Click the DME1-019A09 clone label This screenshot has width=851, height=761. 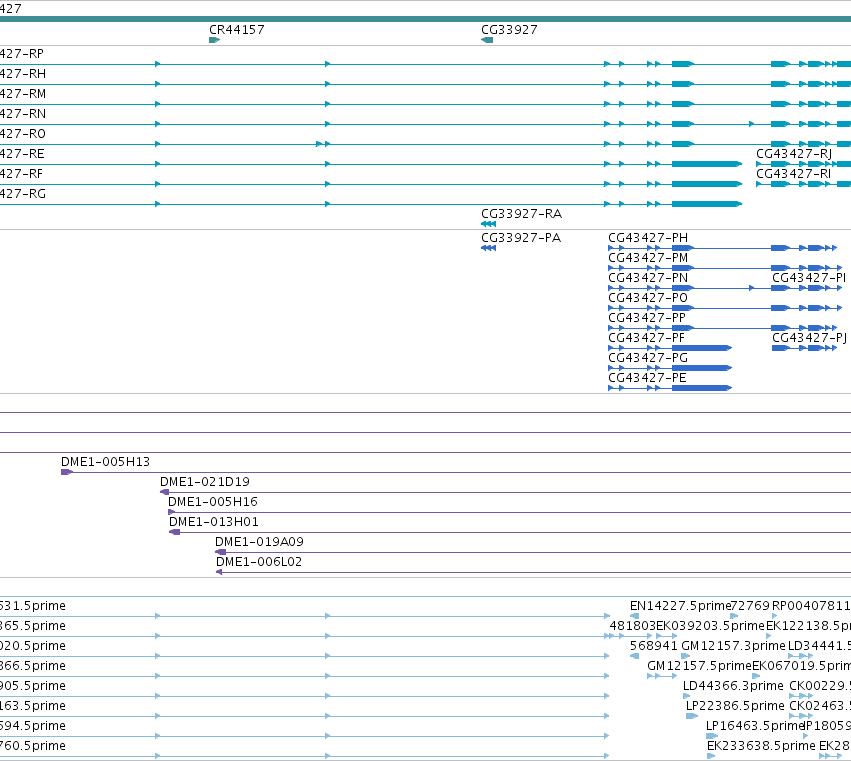tap(259, 542)
